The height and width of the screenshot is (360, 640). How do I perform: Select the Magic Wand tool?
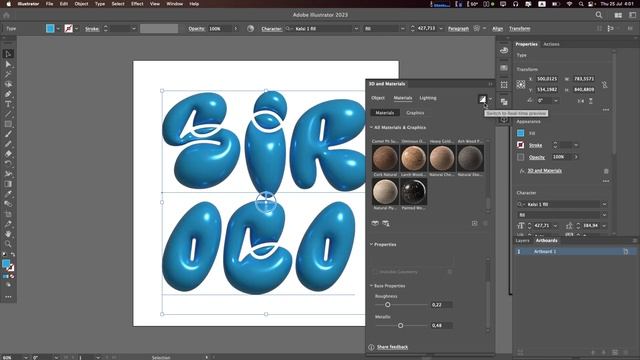point(8,74)
